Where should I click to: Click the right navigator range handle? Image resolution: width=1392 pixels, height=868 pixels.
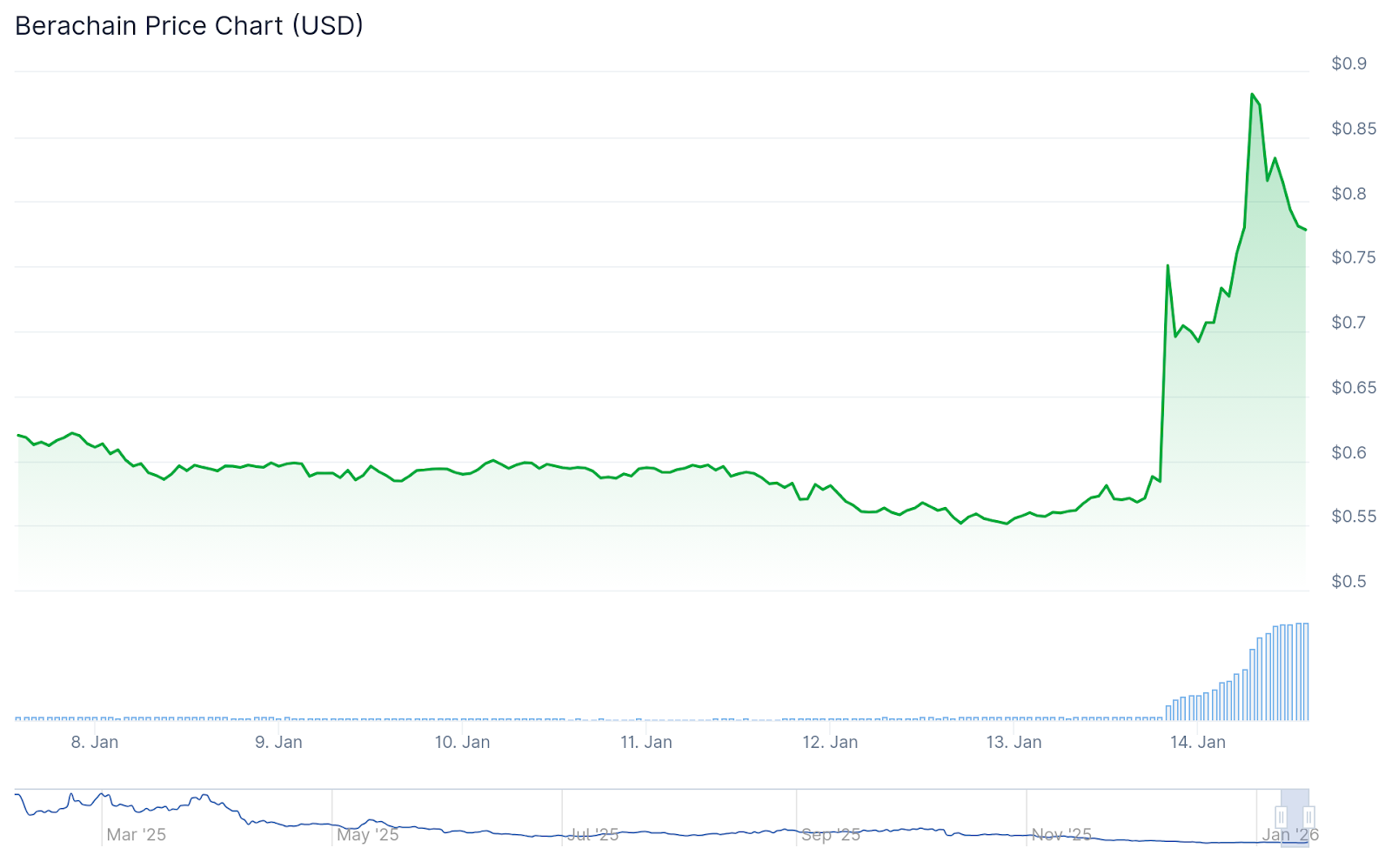1308,817
